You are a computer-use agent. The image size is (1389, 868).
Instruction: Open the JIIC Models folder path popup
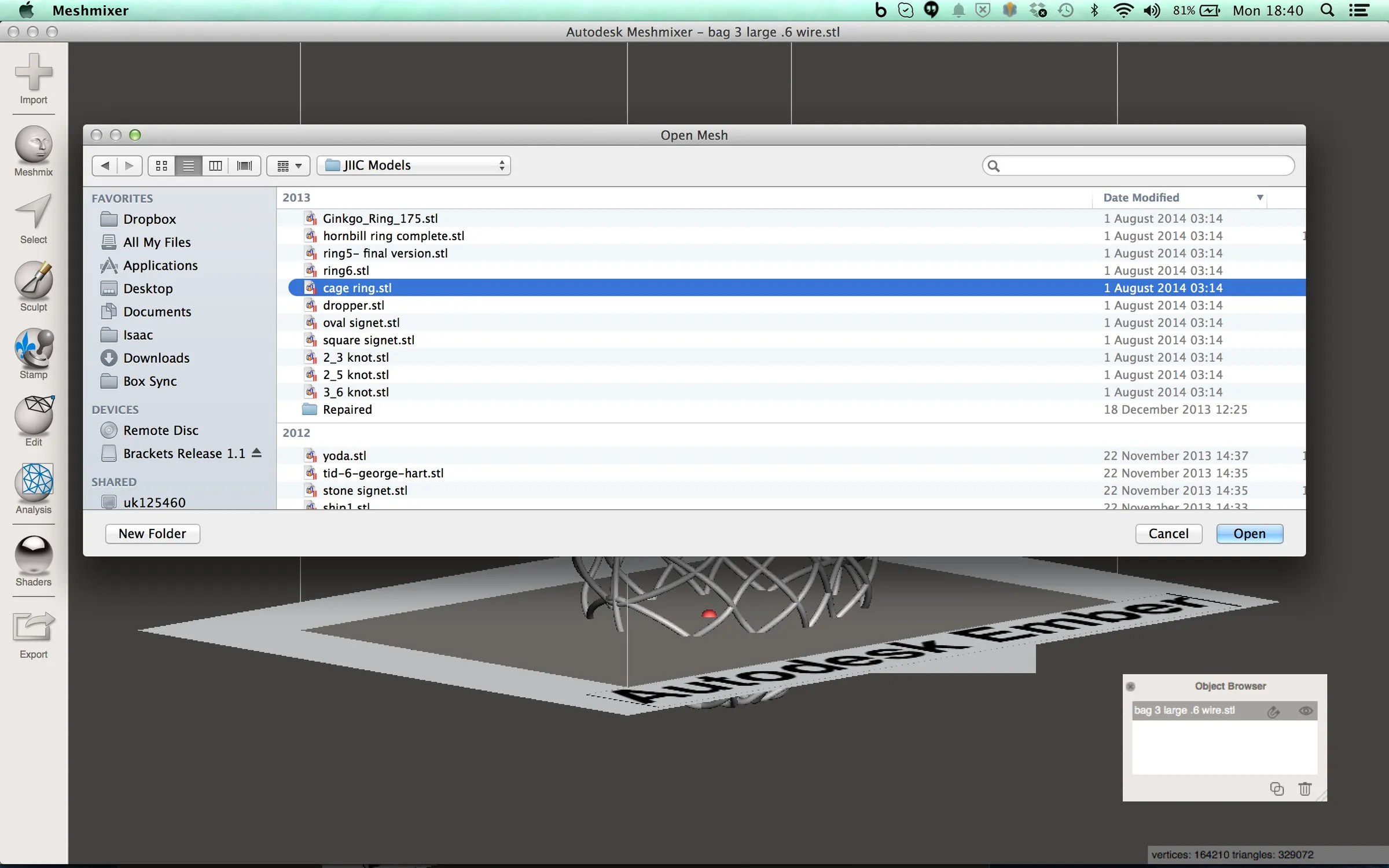(x=414, y=165)
